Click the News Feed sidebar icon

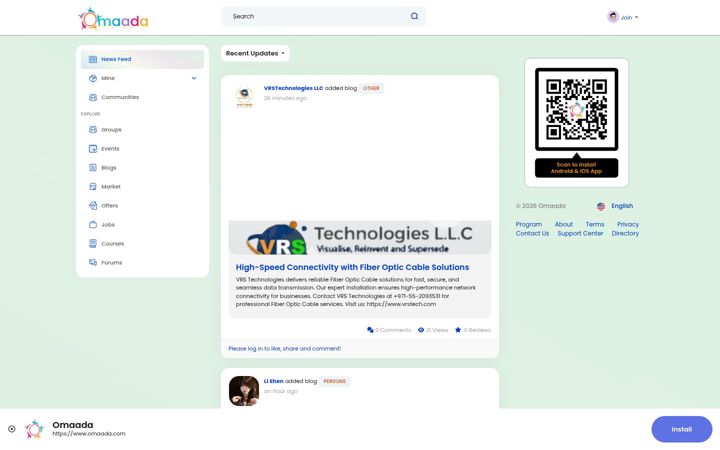(93, 59)
